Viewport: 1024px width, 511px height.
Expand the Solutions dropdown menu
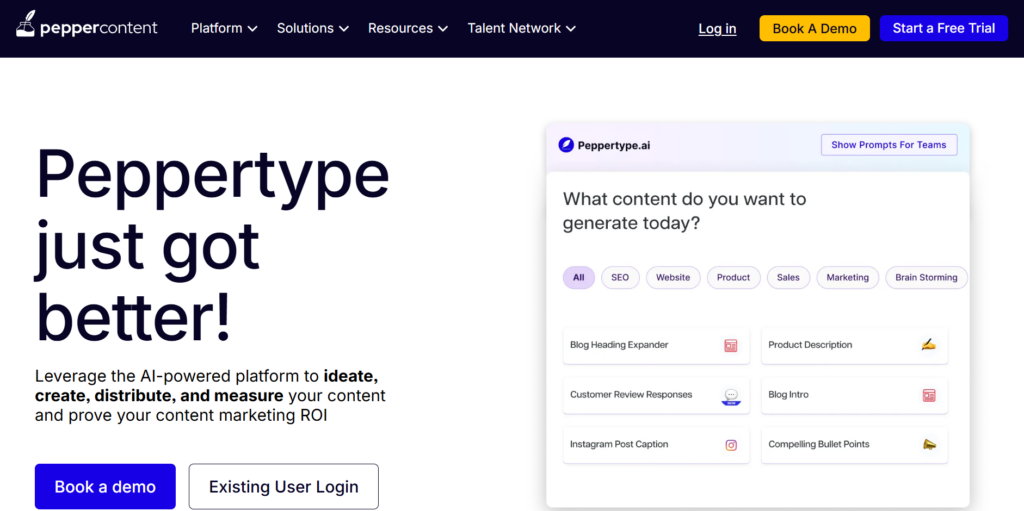click(x=312, y=28)
